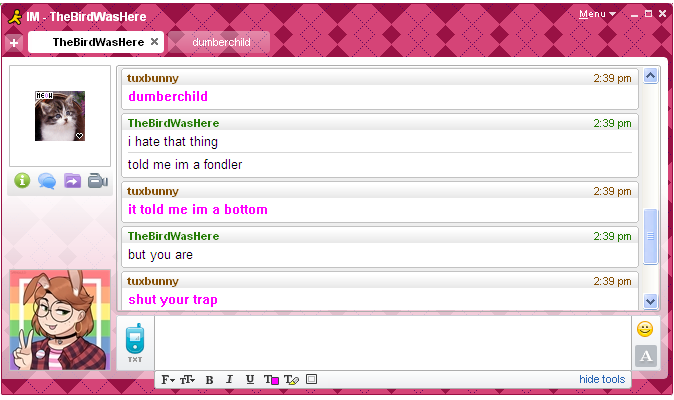Open the font face dropdown
674x400 pixels.
(168, 380)
